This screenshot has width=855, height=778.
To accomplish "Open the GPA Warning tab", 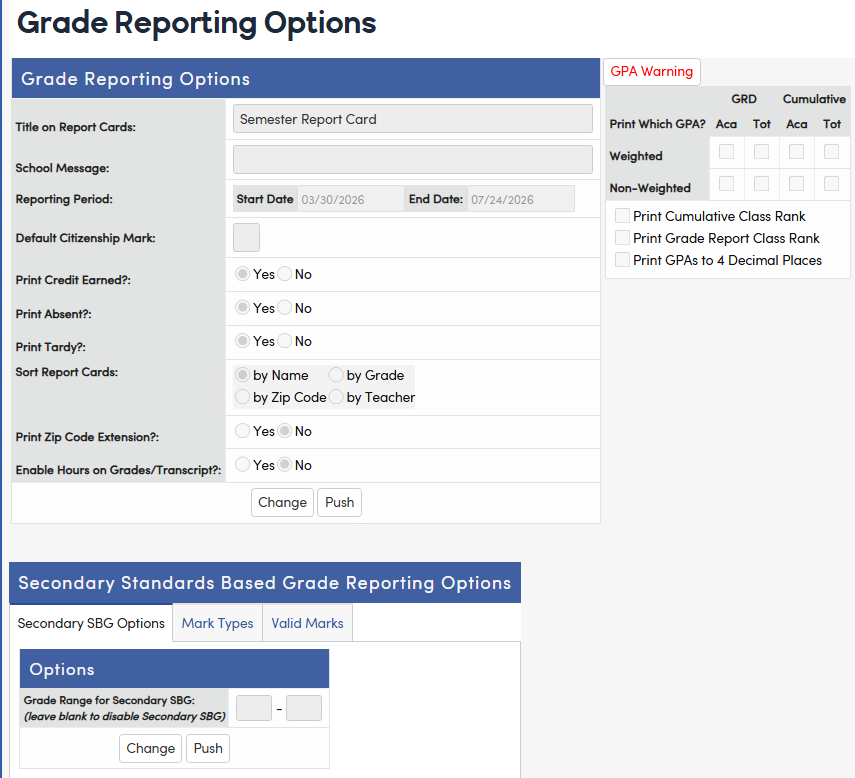I will click(x=652, y=71).
